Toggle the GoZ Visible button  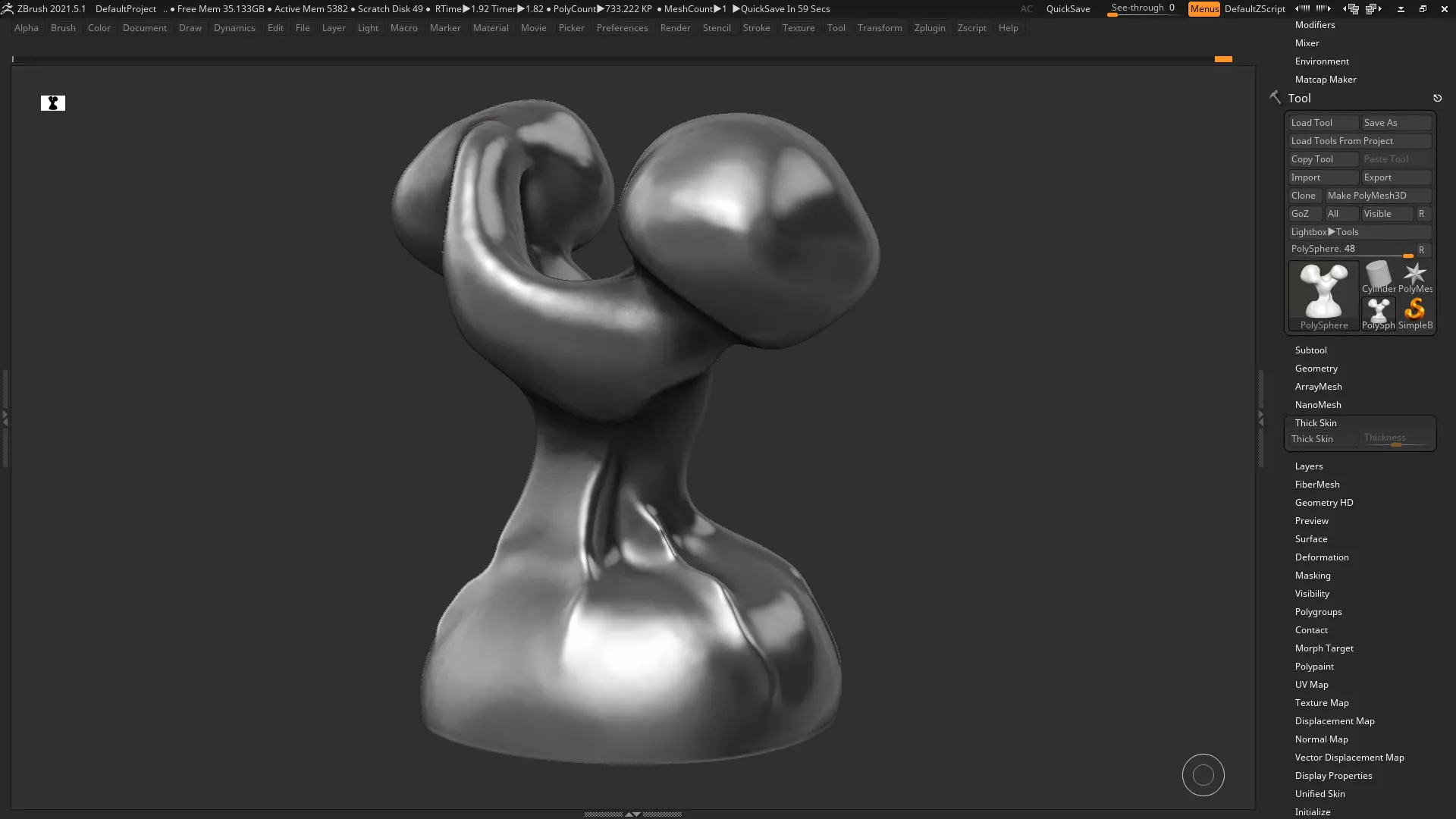click(x=1386, y=214)
